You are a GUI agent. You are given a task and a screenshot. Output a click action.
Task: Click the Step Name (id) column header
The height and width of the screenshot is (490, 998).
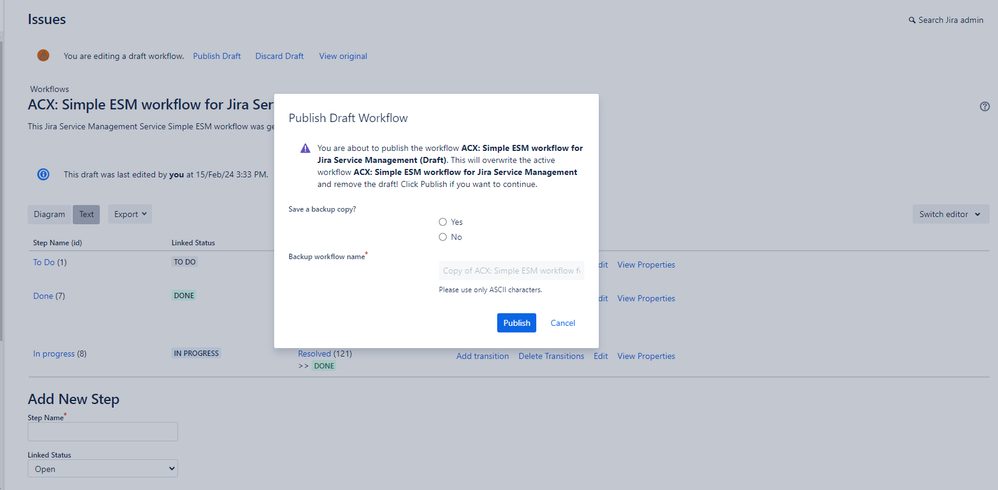[x=57, y=243]
